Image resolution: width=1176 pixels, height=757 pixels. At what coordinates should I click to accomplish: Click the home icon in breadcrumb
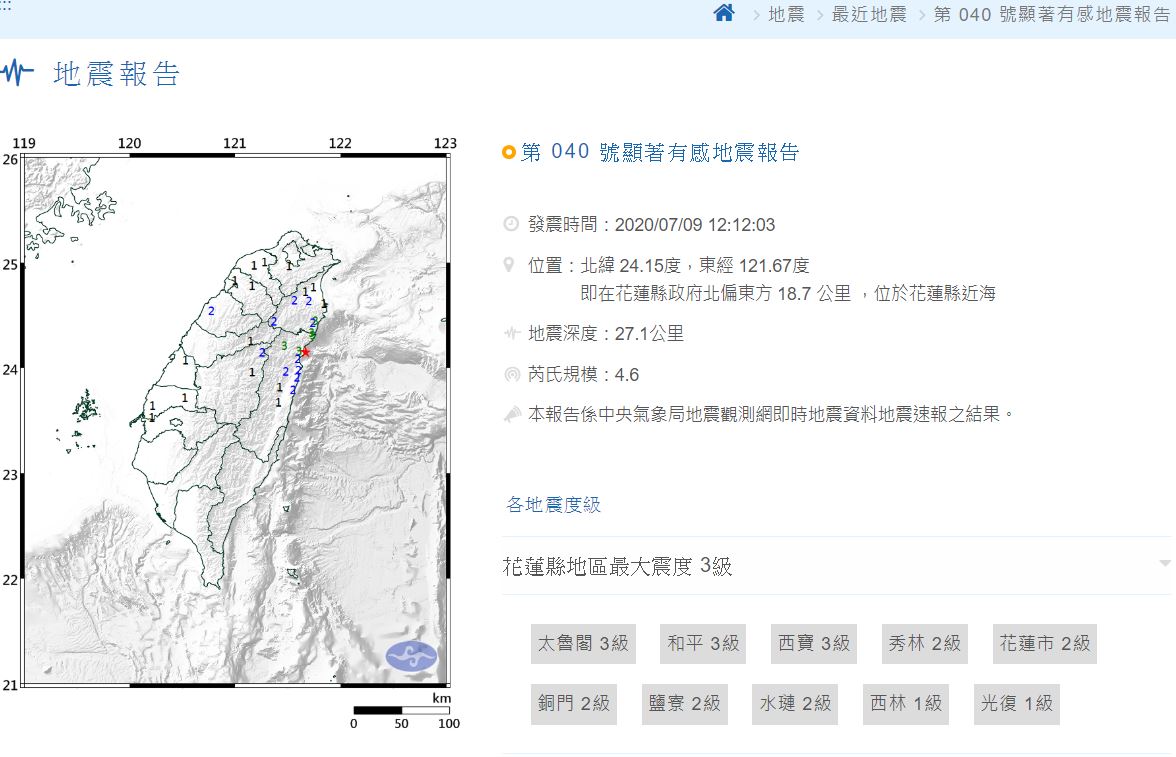tap(724, 14)
